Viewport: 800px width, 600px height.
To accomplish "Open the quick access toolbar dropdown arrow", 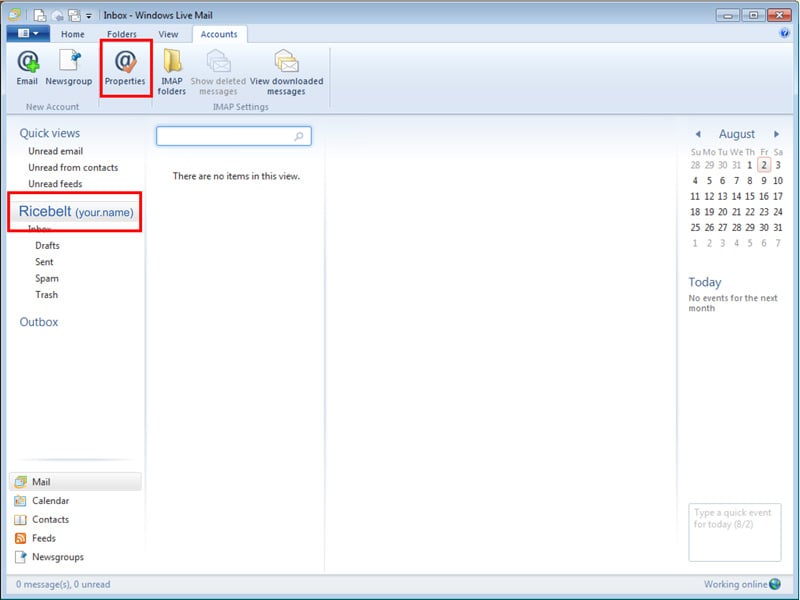I will pos(89,16).
